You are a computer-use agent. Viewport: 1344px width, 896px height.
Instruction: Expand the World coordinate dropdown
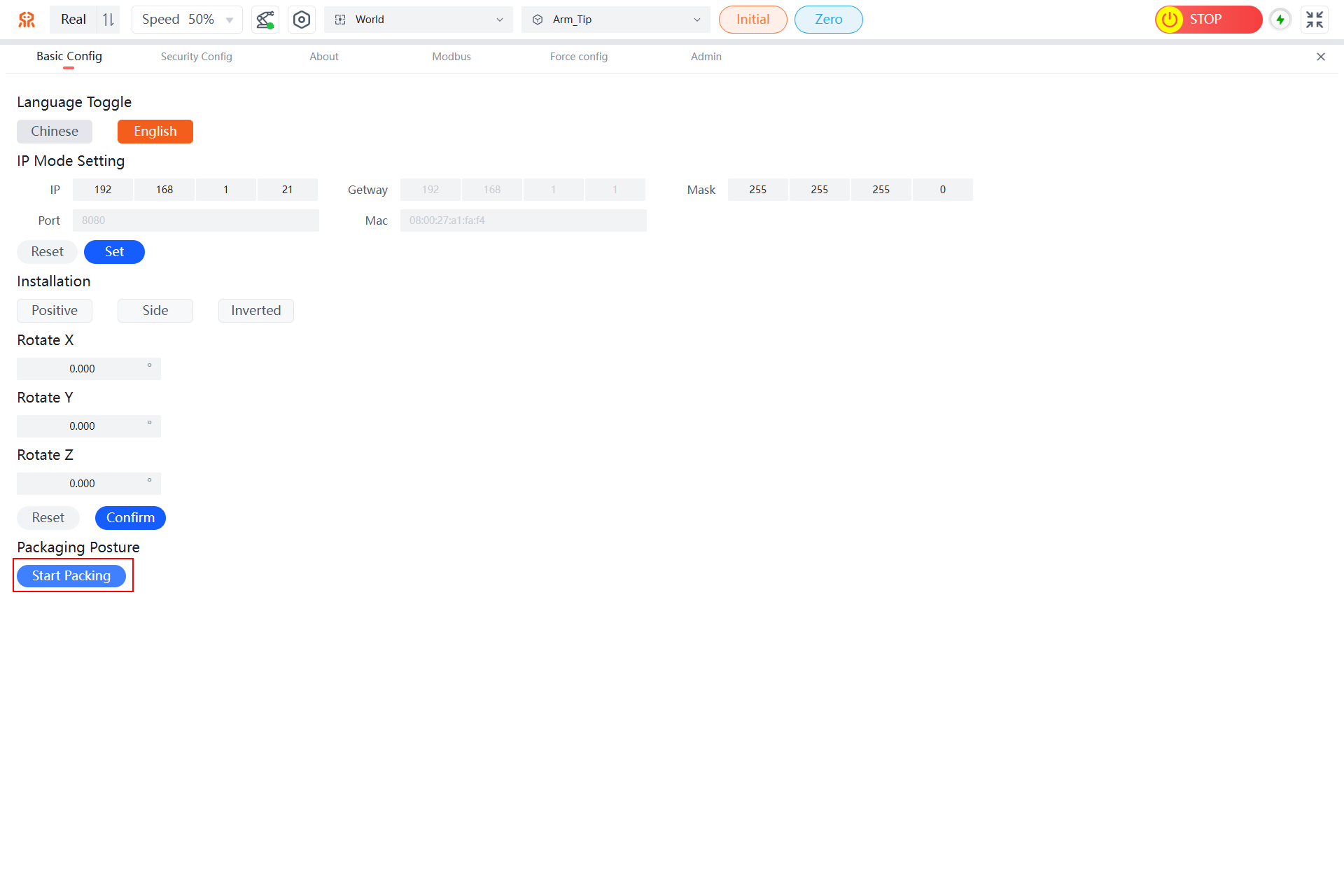pyautogui.click(x=418, y=20)
